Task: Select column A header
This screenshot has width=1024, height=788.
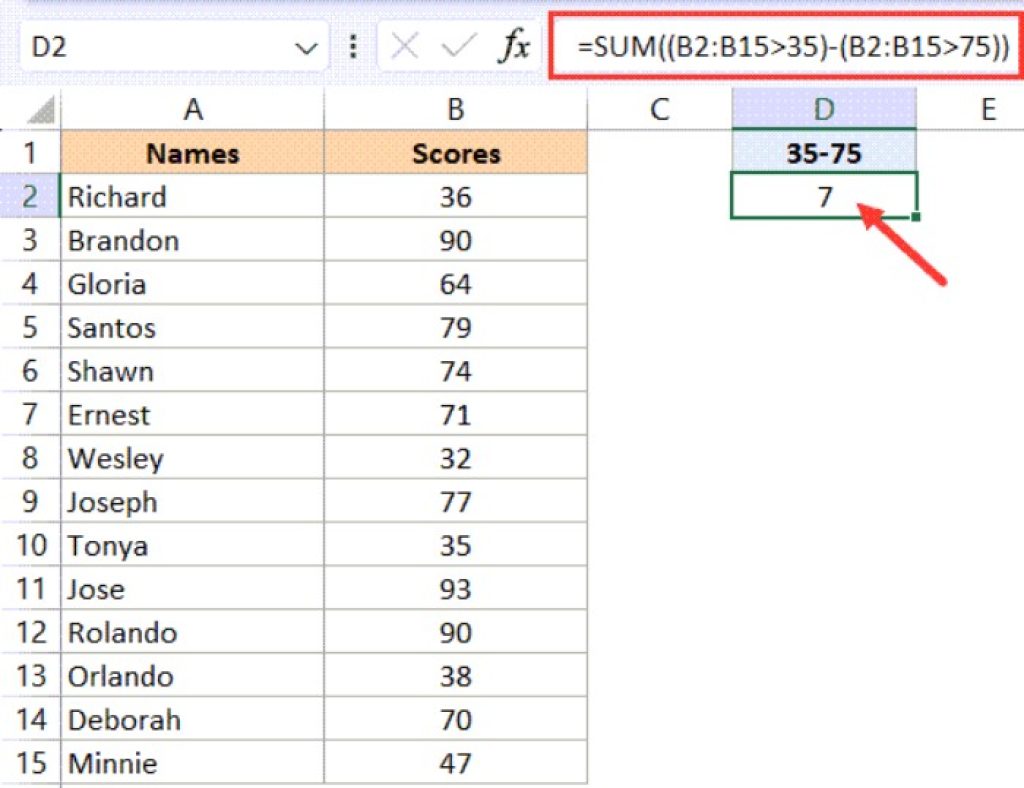Action: pyautogui.click(x=192, y=109)
